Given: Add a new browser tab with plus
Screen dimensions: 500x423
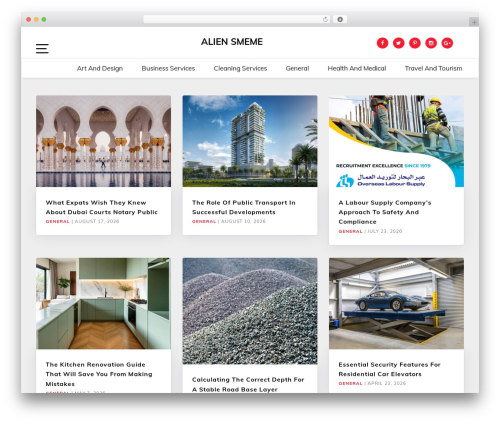Looking at the screenshot, I should [x=474, y=22].
